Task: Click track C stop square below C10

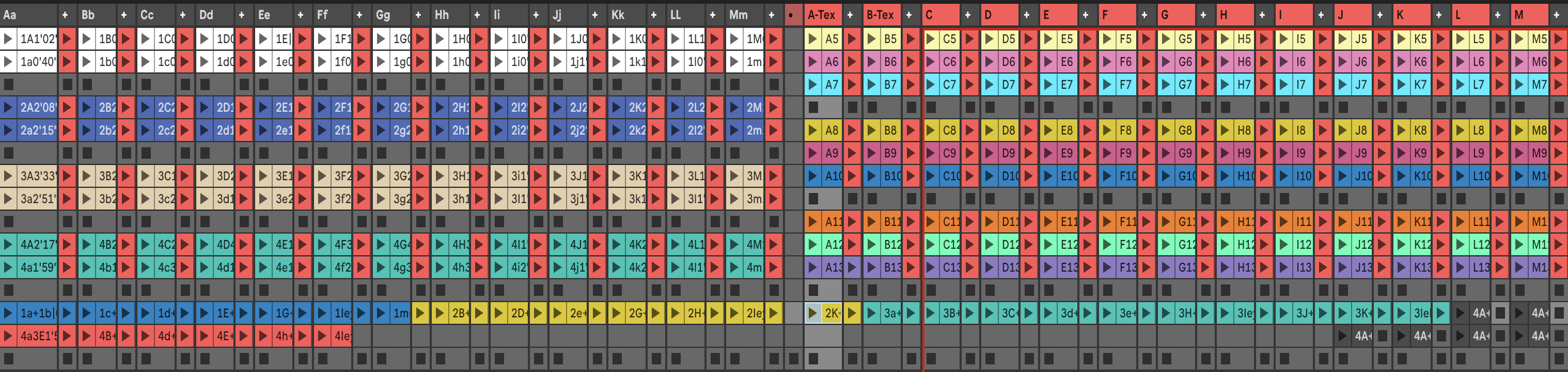Action: [931, 199]
